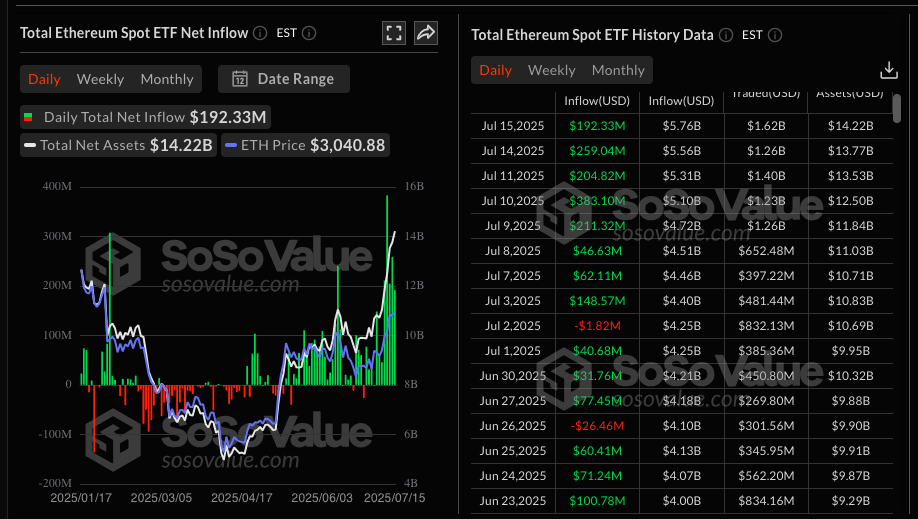The height and width of the screenshot is (519, 918).
Task: Click Jul 10,2025 date cell
Action: (x=513, y=201)
